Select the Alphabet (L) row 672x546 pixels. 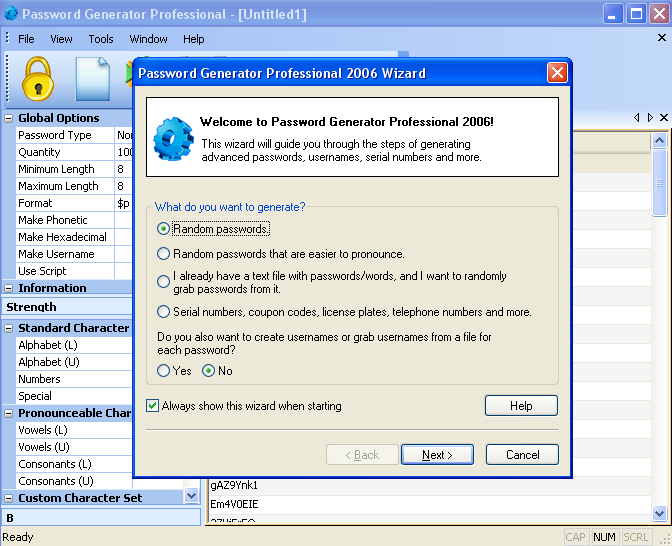point(74,345)
